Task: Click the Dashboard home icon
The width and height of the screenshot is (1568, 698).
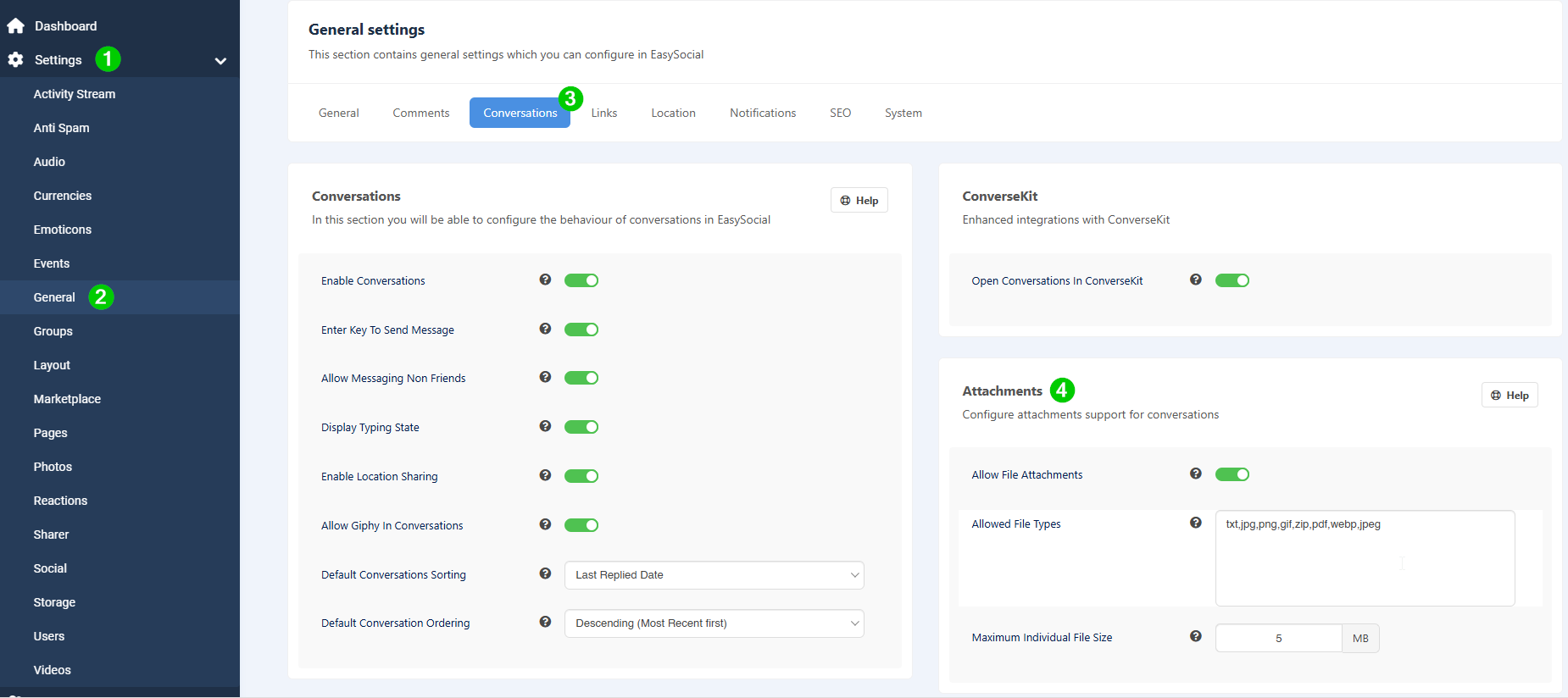Action: (x=15, y=26)
